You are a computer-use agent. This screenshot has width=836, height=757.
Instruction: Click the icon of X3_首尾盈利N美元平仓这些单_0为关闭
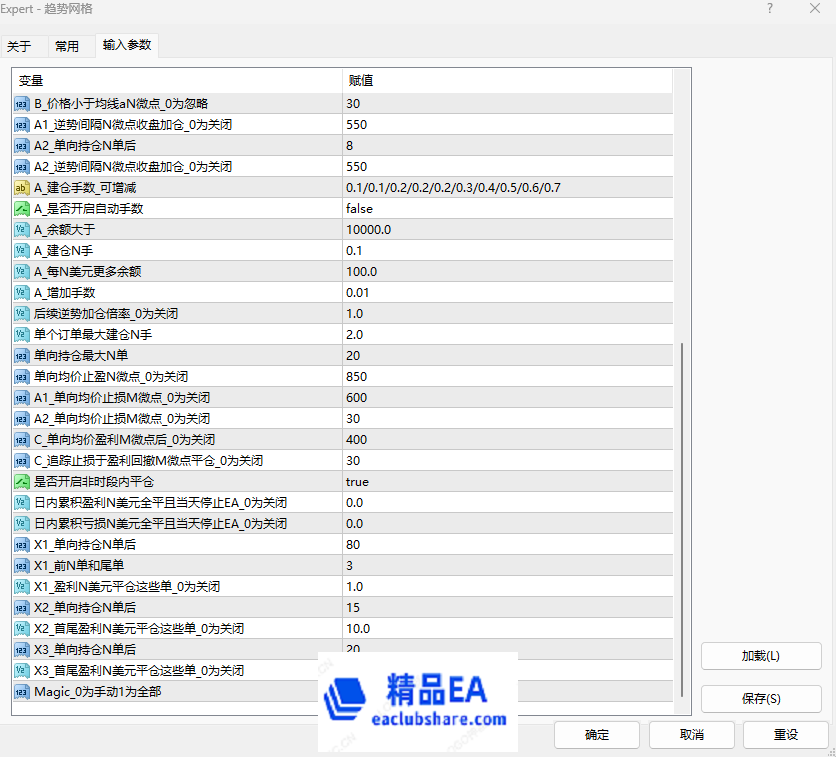point(22,671)
